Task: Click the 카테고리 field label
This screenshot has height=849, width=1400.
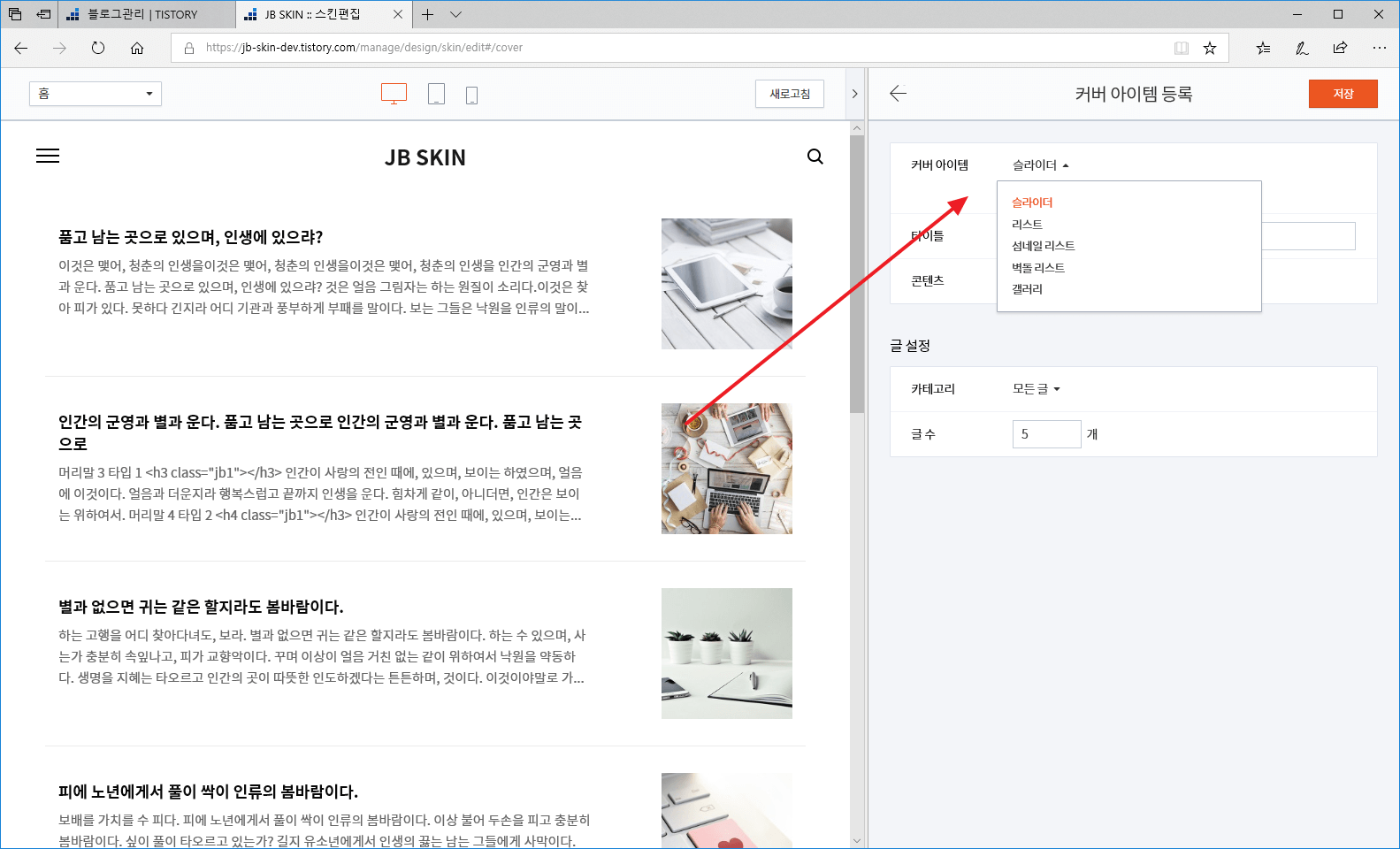Action: (933, 389)
